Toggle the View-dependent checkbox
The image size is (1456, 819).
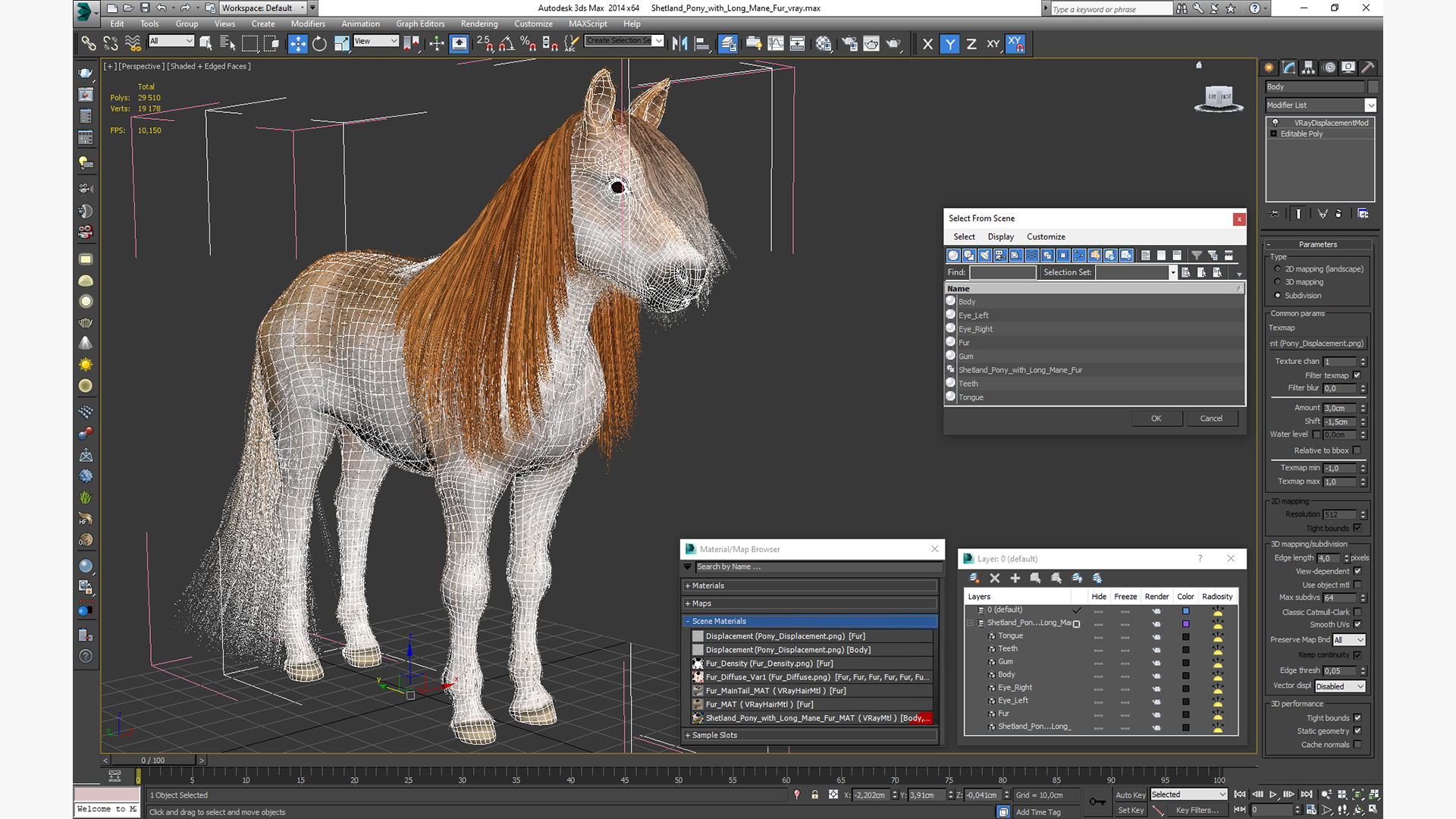click(1357, 571)
